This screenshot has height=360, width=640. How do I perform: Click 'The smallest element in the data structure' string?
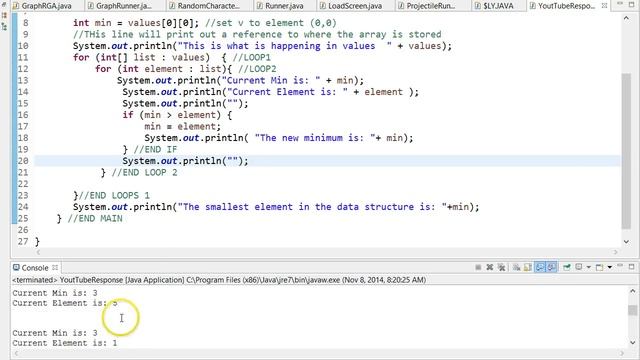pyautogui.click(x=312, y=207)
